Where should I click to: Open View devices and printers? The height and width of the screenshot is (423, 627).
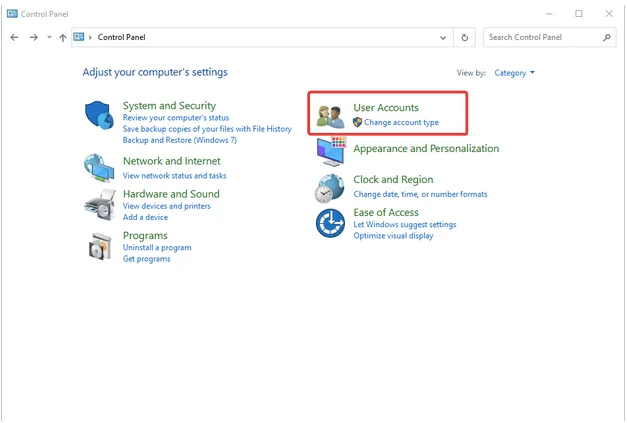[x=166, y=206]
